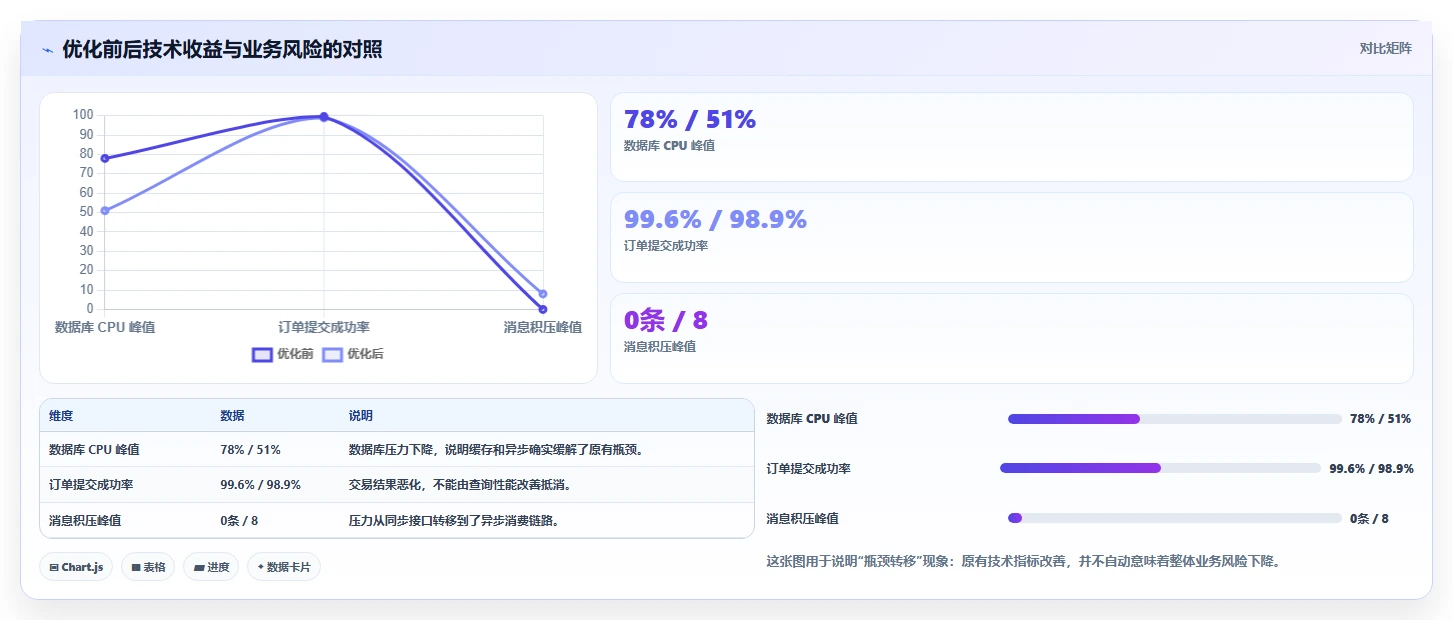The width and height of the screenshot is (1453, 620).
Task: Click the 优化后 data point at 51
Action: click(105, 210)
